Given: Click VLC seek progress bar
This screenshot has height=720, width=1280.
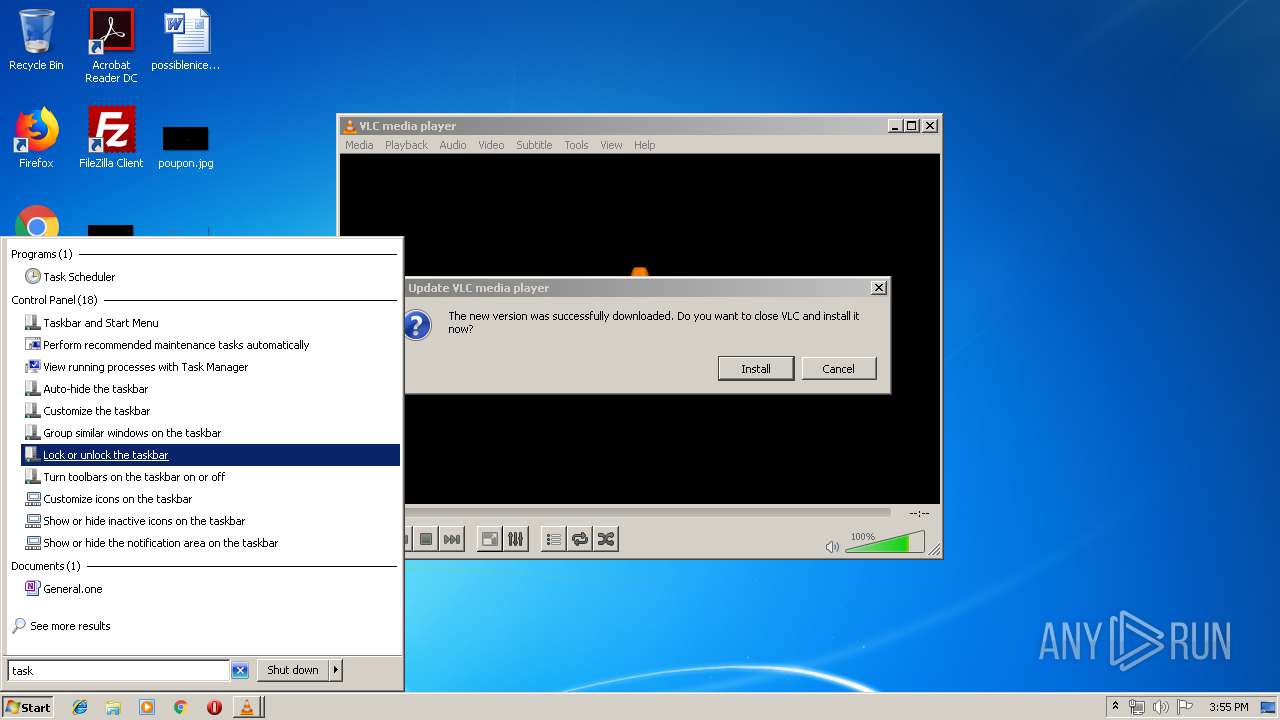Looking at the screenshot, I should (x=647, y=512).
